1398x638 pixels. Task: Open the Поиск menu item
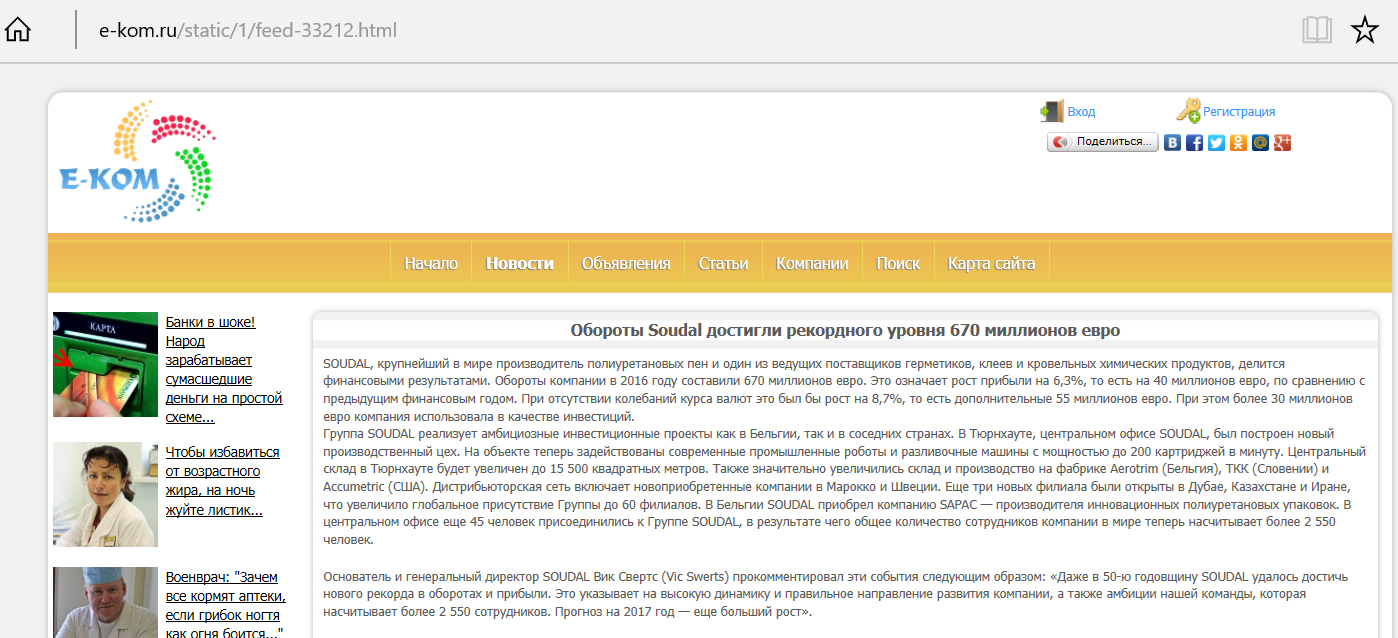click(x=898, y=263)
